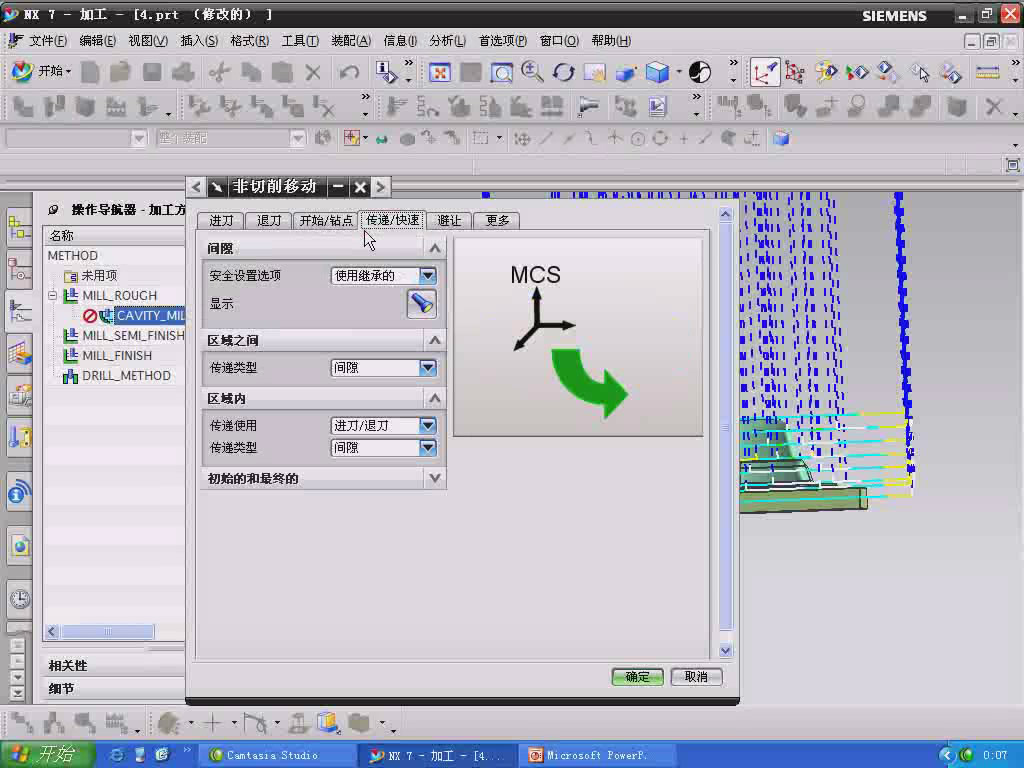Collapse the MILL_ROUGH tree node

(x=53, y=295)
